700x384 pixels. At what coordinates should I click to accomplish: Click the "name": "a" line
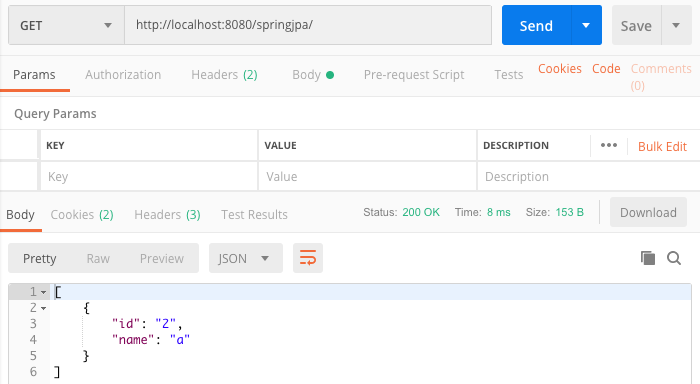tap(151, 340)
